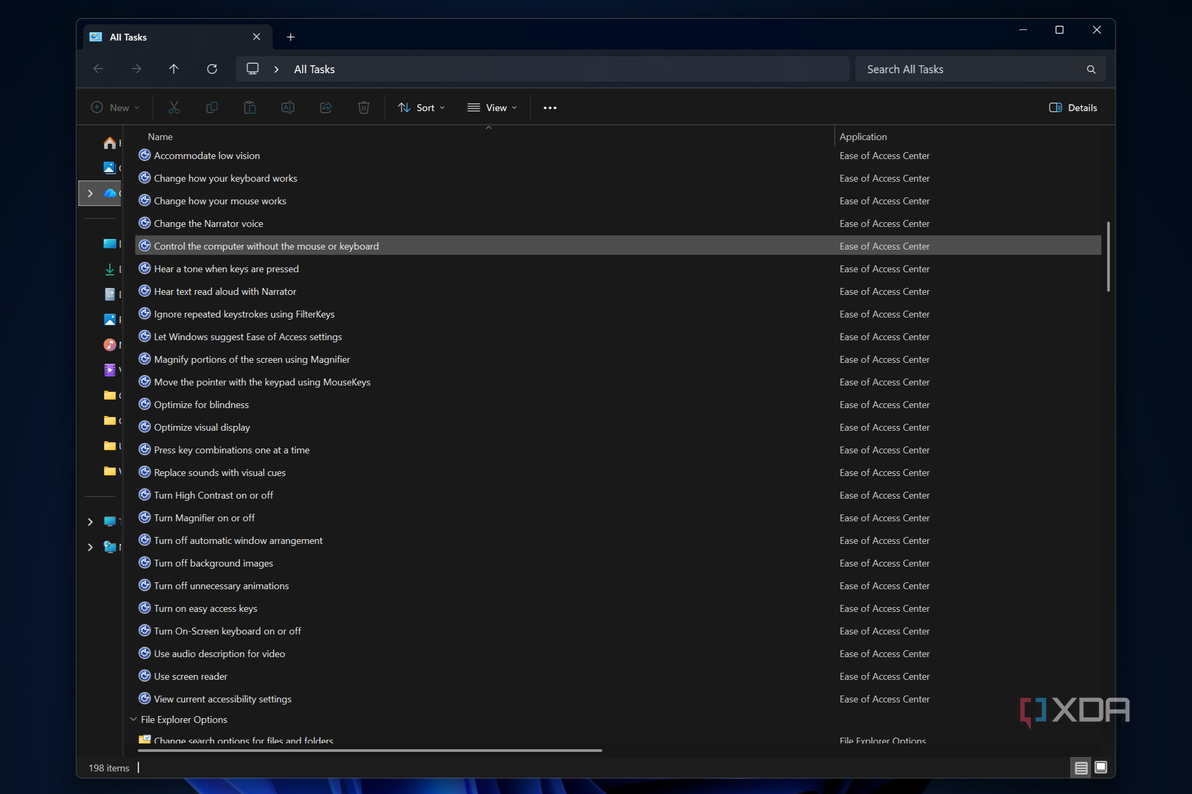Click the horizontal scrollbar thumb

tap(369, 751)
